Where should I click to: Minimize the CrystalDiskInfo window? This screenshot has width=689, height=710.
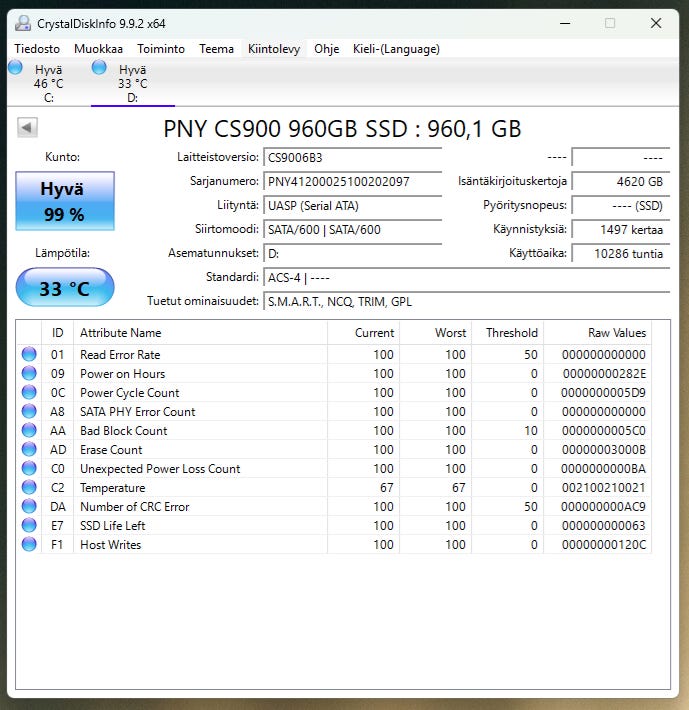click(565, 23)
